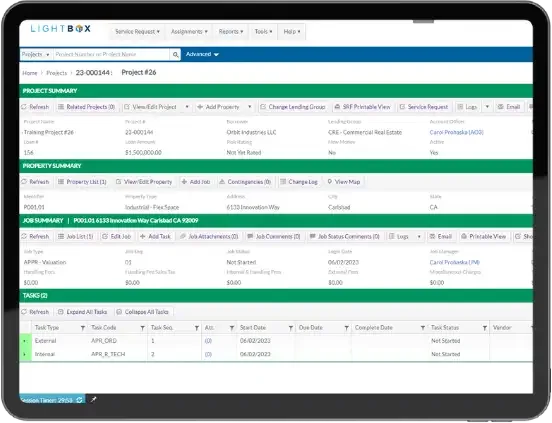Open the Reports menu
Viewport: 552px width, 423px height.
(231, 32)
